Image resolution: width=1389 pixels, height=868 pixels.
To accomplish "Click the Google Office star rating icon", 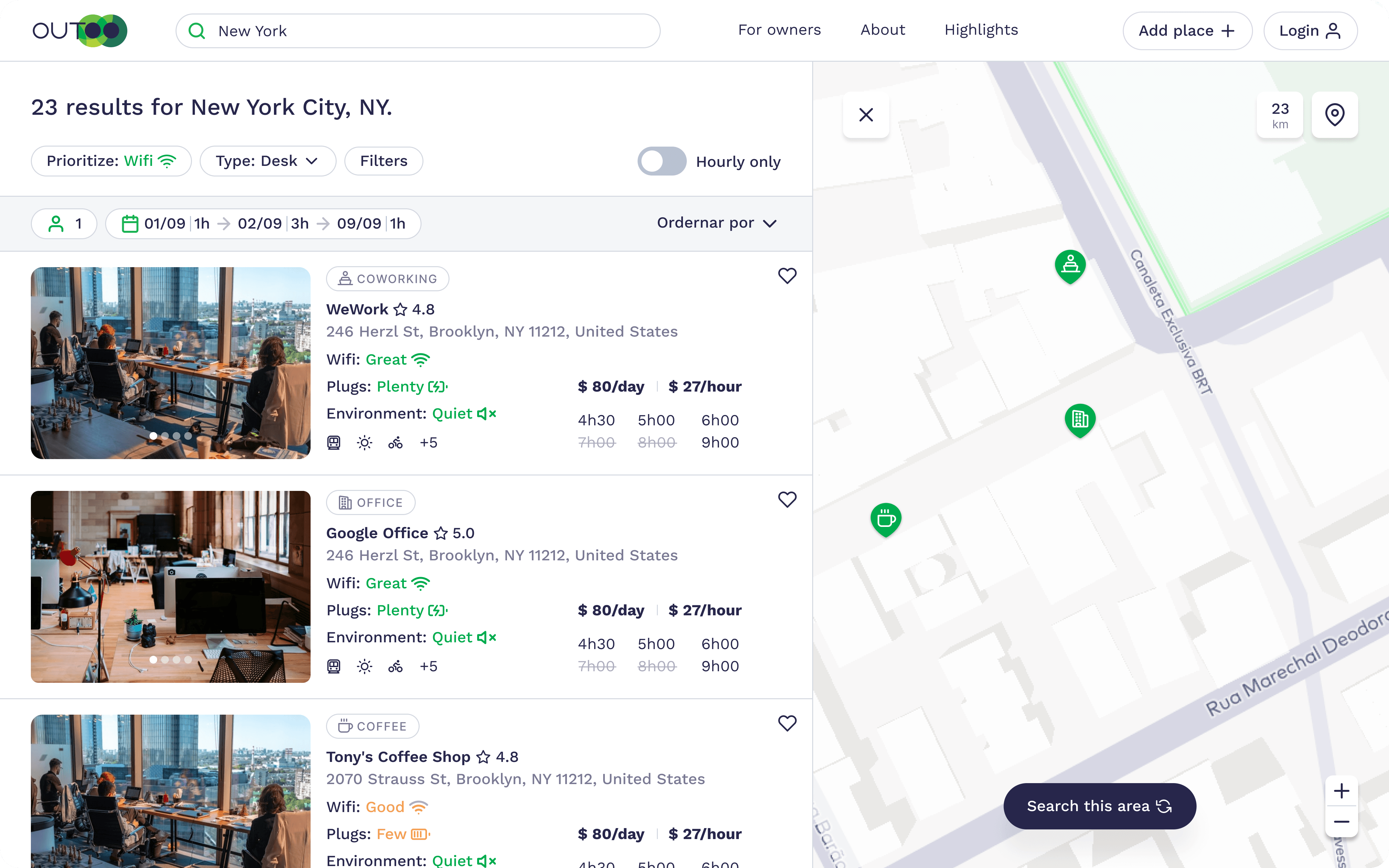I will [441, 533].
